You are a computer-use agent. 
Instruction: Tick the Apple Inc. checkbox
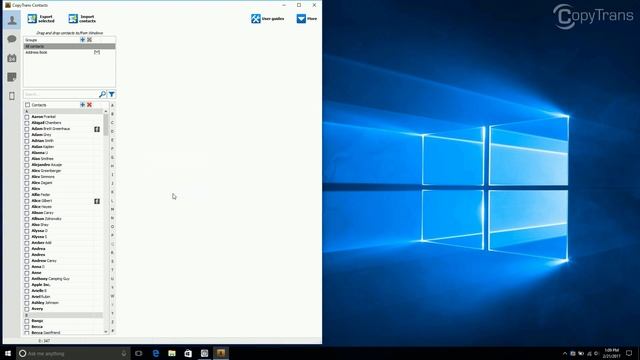(27, 285)
